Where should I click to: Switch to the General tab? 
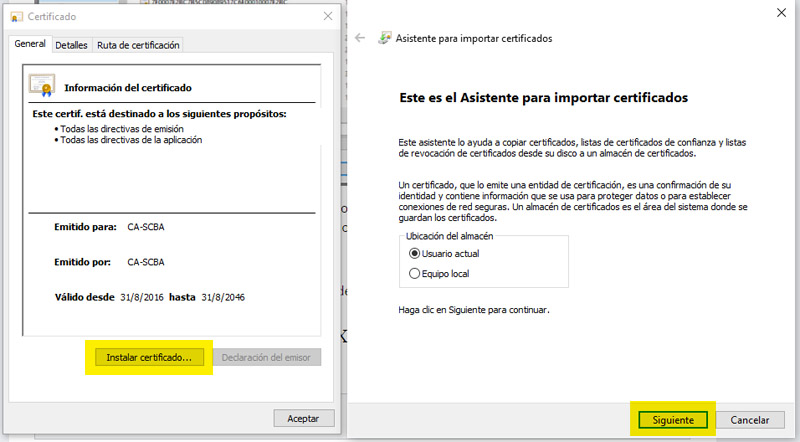[30, 45]
